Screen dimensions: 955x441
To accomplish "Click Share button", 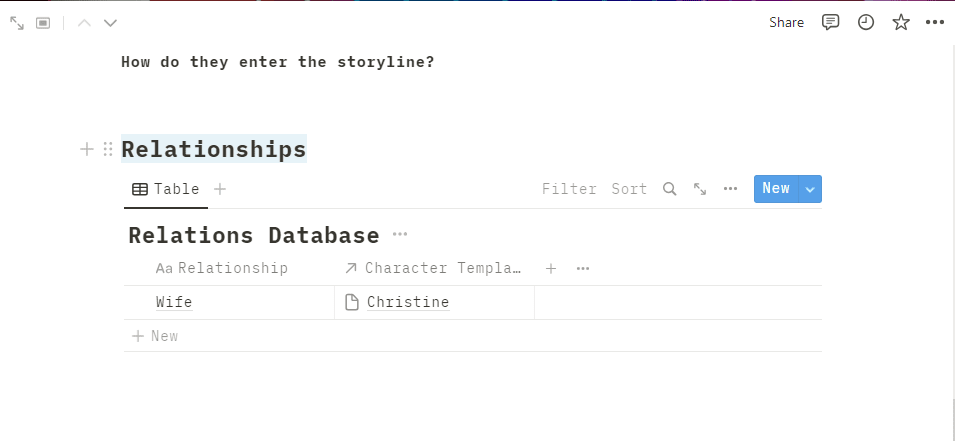I will (x=786, y=22).
